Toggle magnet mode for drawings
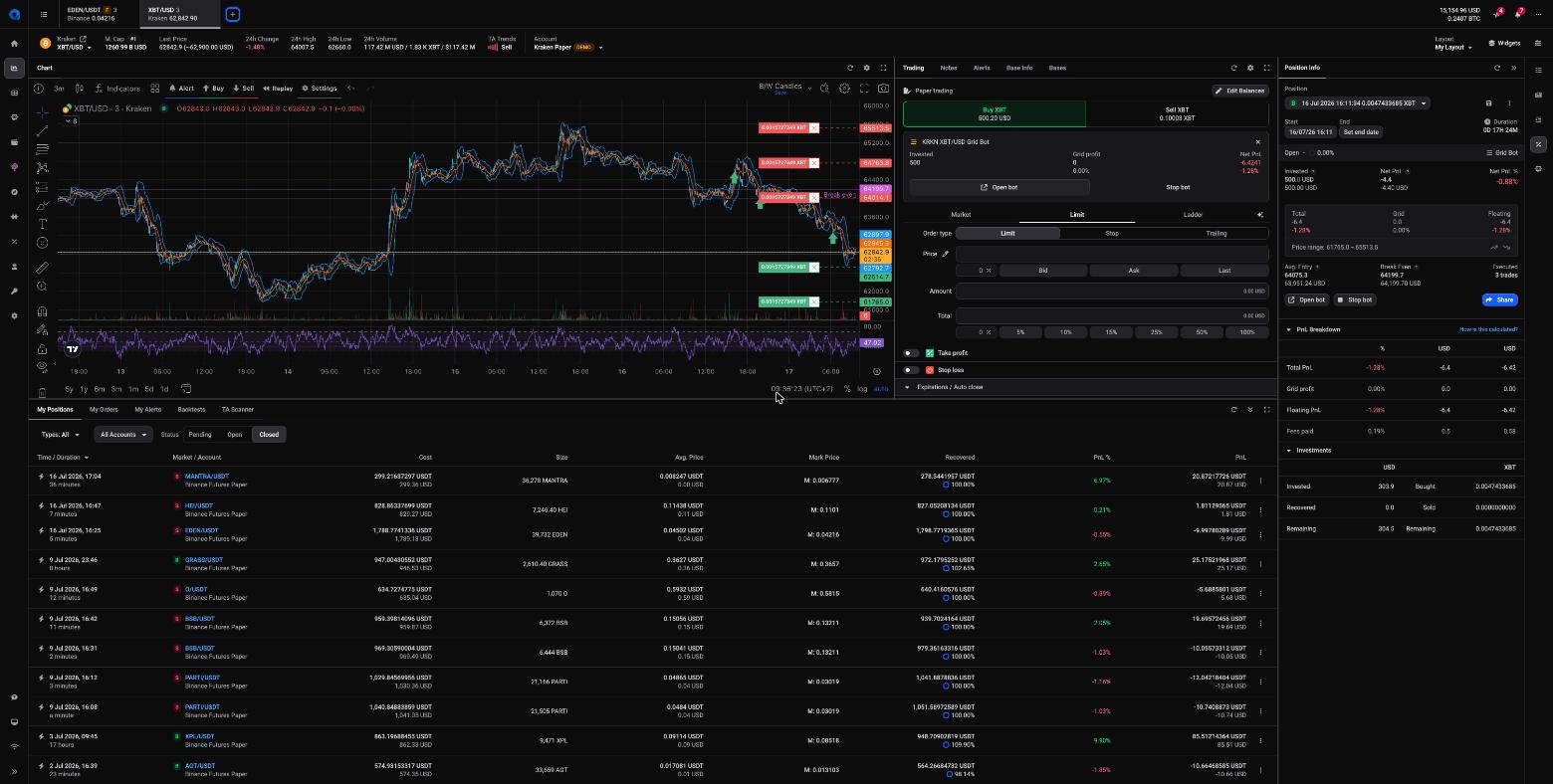The height and width of the screenshot is (784, 1553). [42, 311]
